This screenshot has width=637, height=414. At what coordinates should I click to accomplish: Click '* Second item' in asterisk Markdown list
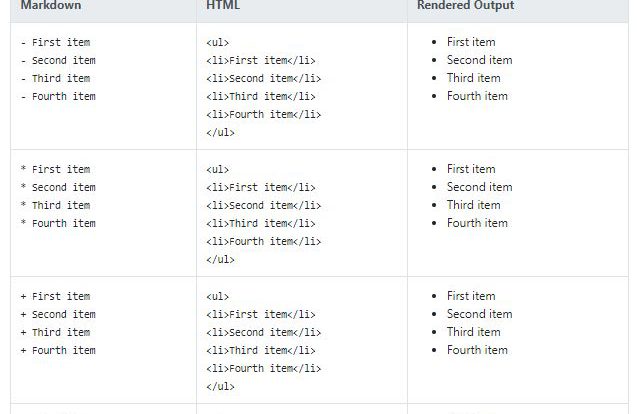pos(58,187)
